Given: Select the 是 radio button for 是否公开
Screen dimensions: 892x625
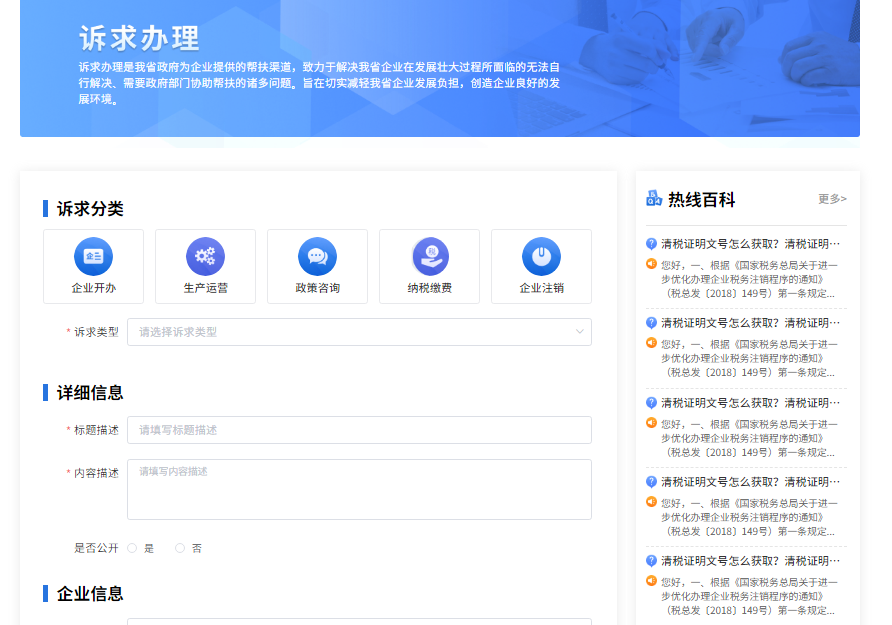Looking at the screenshot, I should tap(132, 548).
